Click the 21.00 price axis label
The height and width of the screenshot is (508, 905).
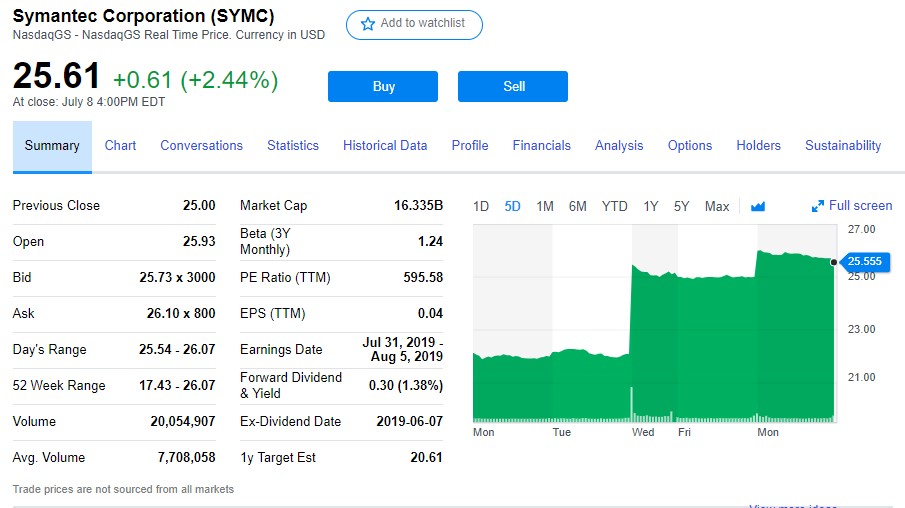[861, 377]
